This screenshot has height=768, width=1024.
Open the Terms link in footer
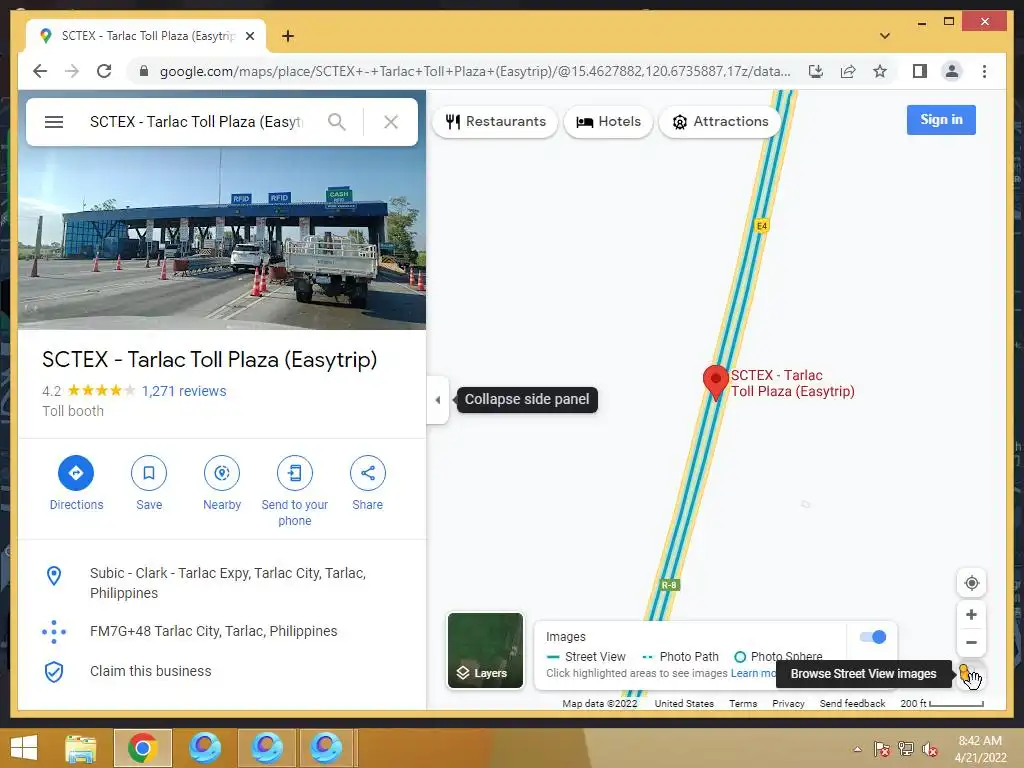click(743, 703)
